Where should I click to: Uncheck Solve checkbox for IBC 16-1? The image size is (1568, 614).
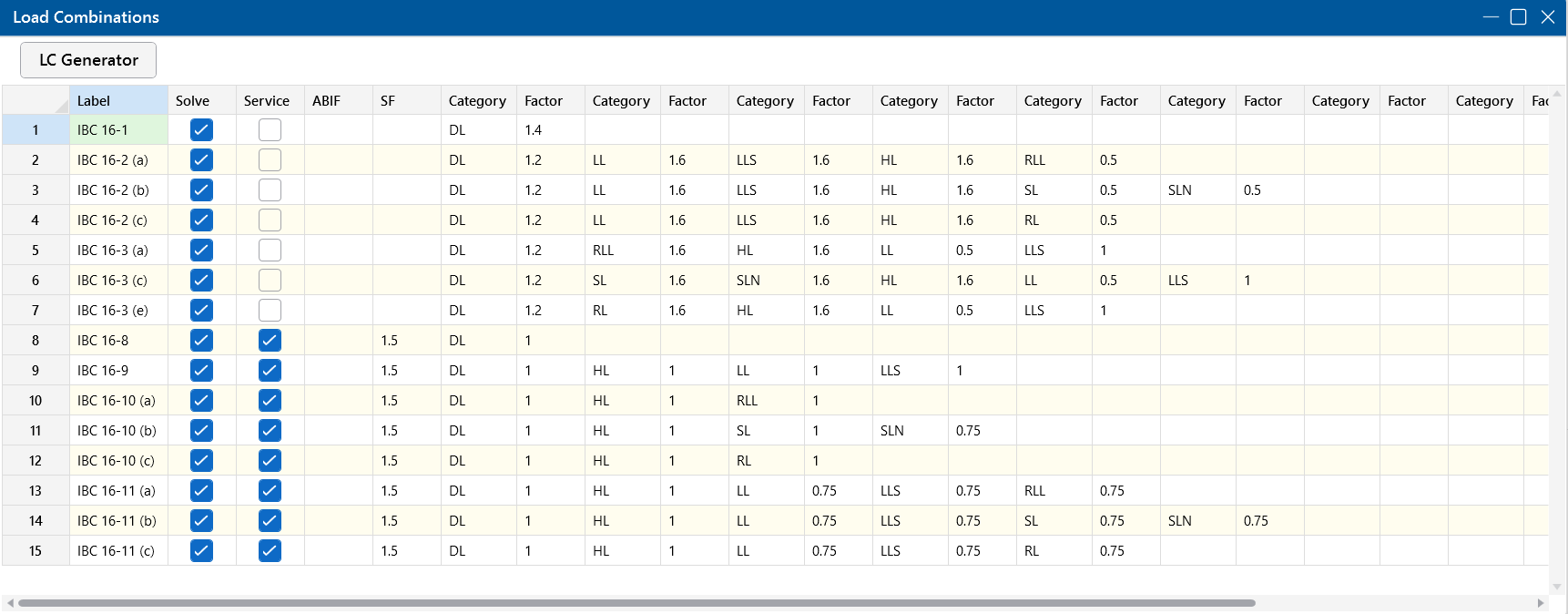point(201,130)
